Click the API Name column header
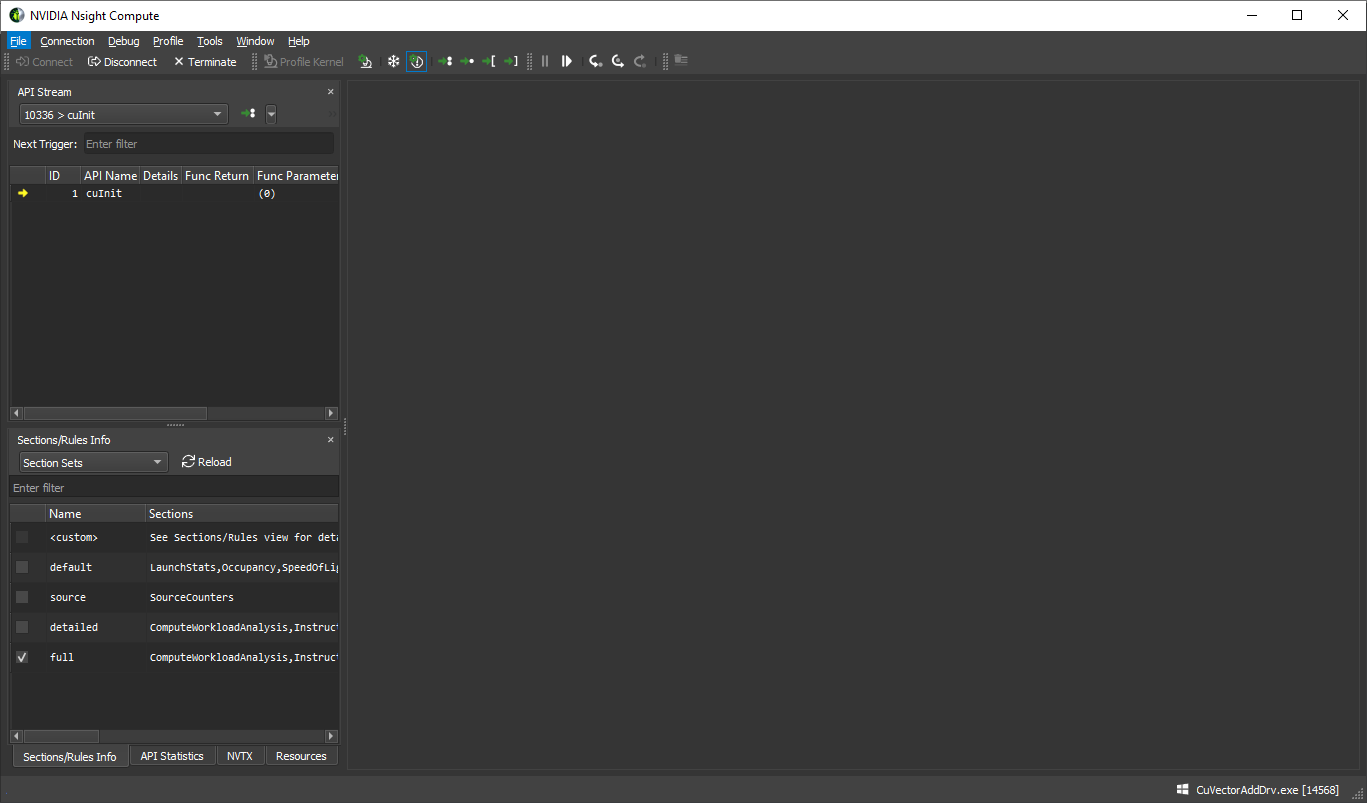1367x803 pixels. (110, 176)
